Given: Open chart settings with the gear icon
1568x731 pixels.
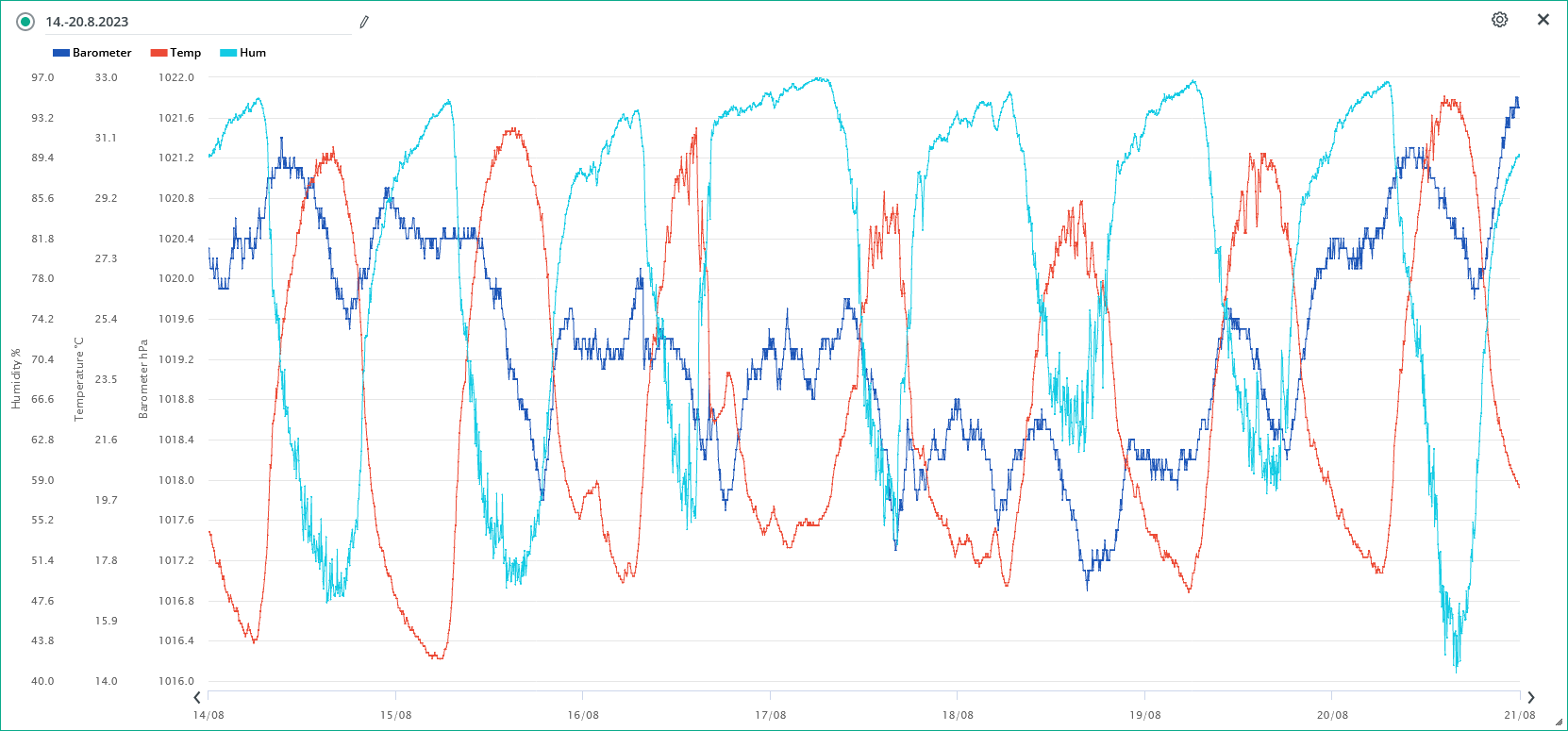Looking at the screenshot, I should (x=1499, y=20).
